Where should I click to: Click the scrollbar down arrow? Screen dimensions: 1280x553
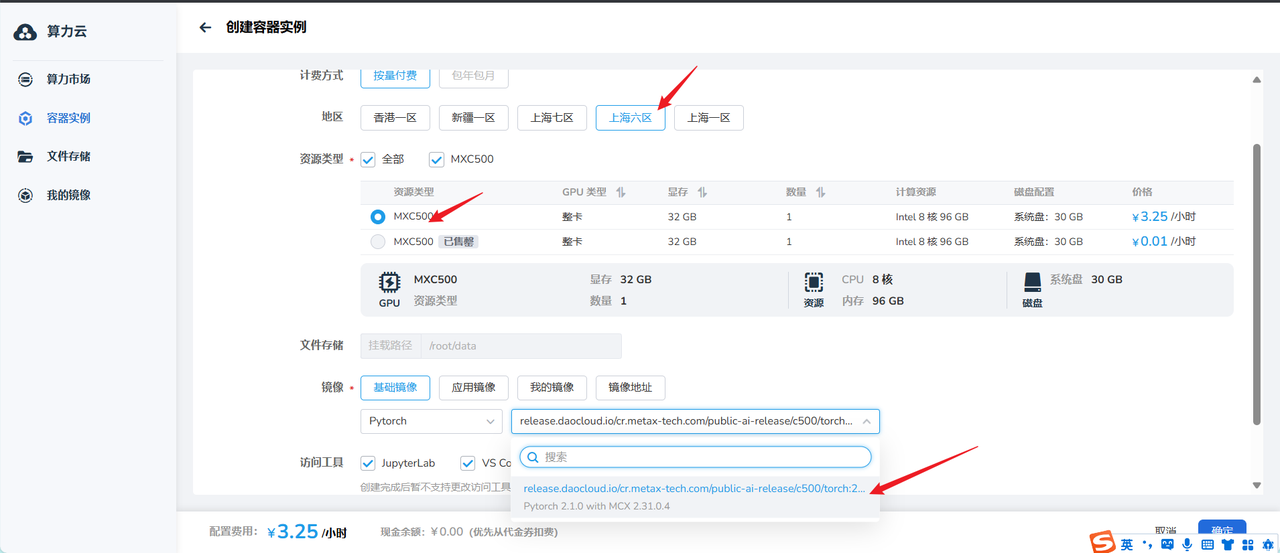(1257, 485)
